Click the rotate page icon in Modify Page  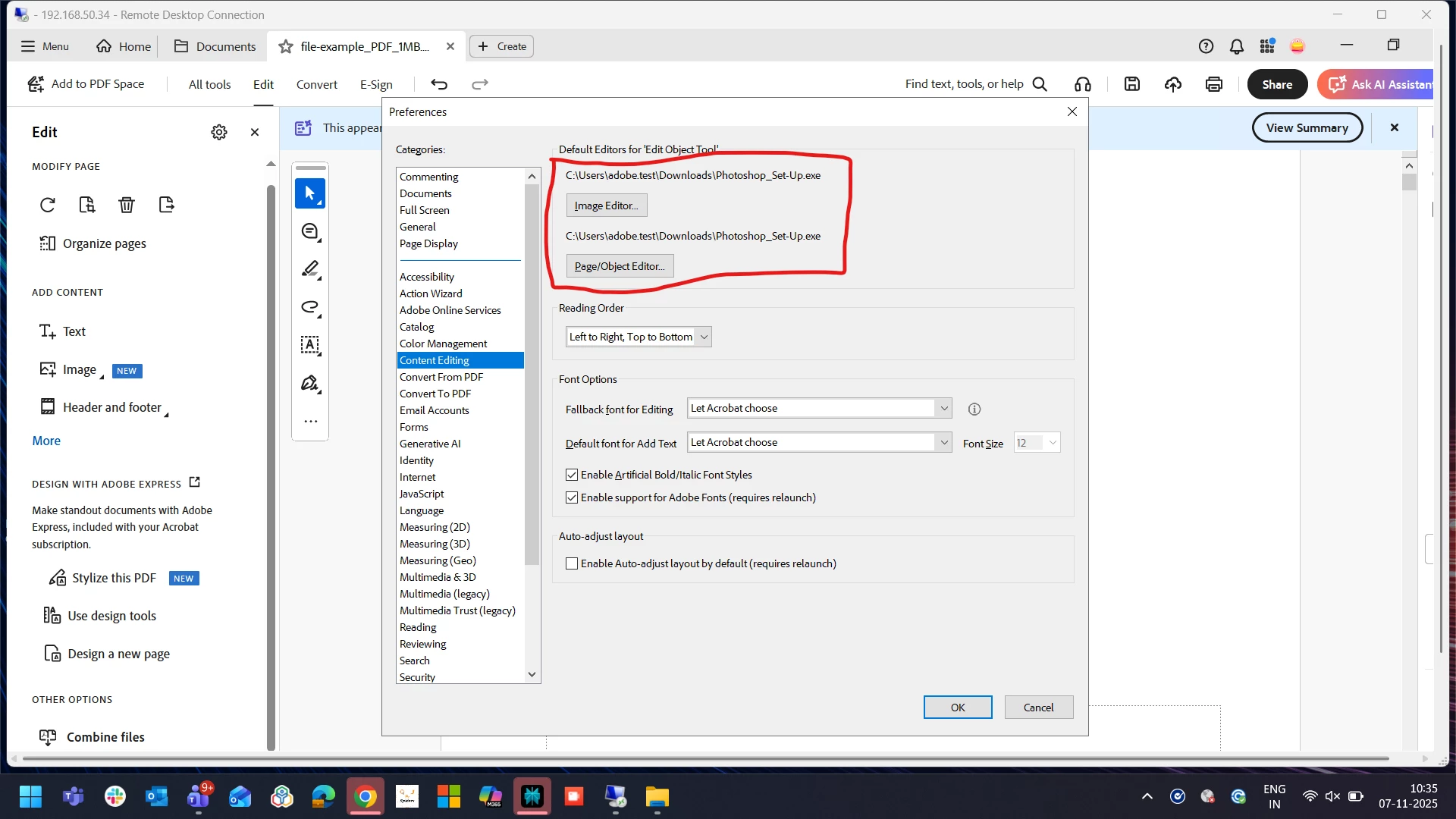click(x=48, y=205)
